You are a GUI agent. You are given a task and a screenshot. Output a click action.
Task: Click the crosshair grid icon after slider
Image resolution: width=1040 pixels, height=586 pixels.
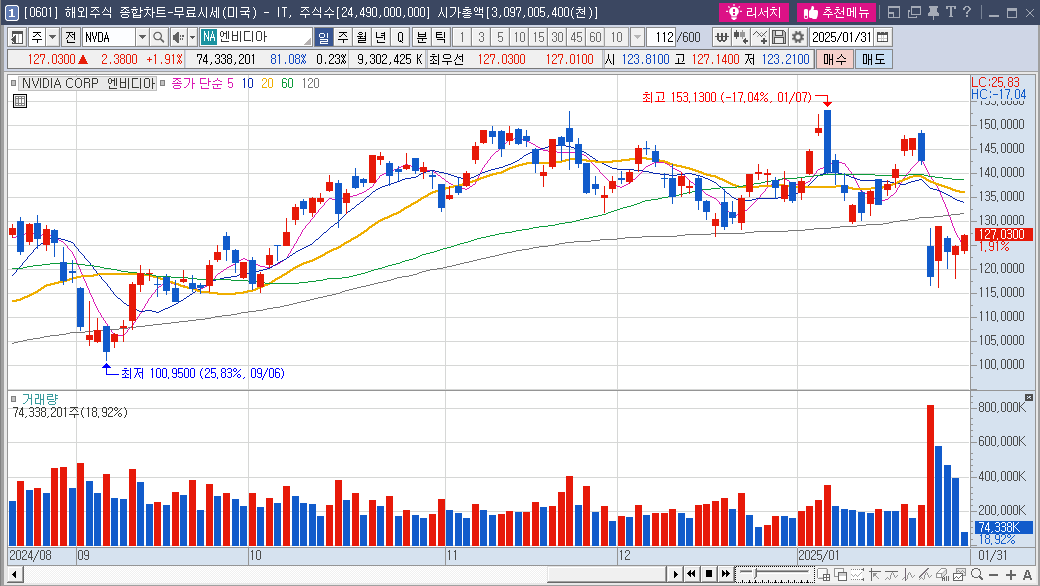tap(823, 574)
